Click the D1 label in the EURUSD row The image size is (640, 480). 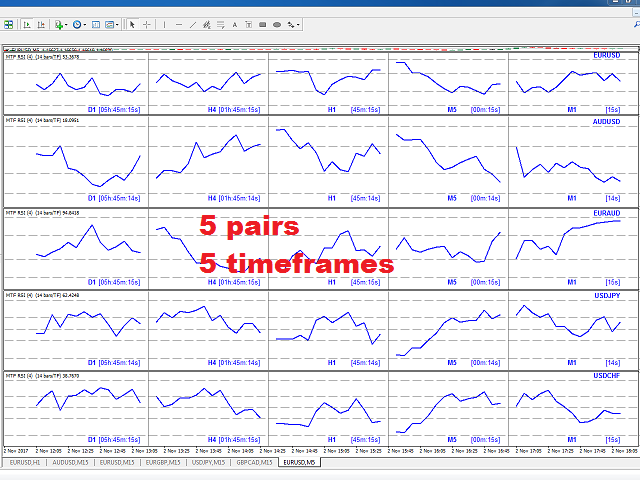(92, 109)
